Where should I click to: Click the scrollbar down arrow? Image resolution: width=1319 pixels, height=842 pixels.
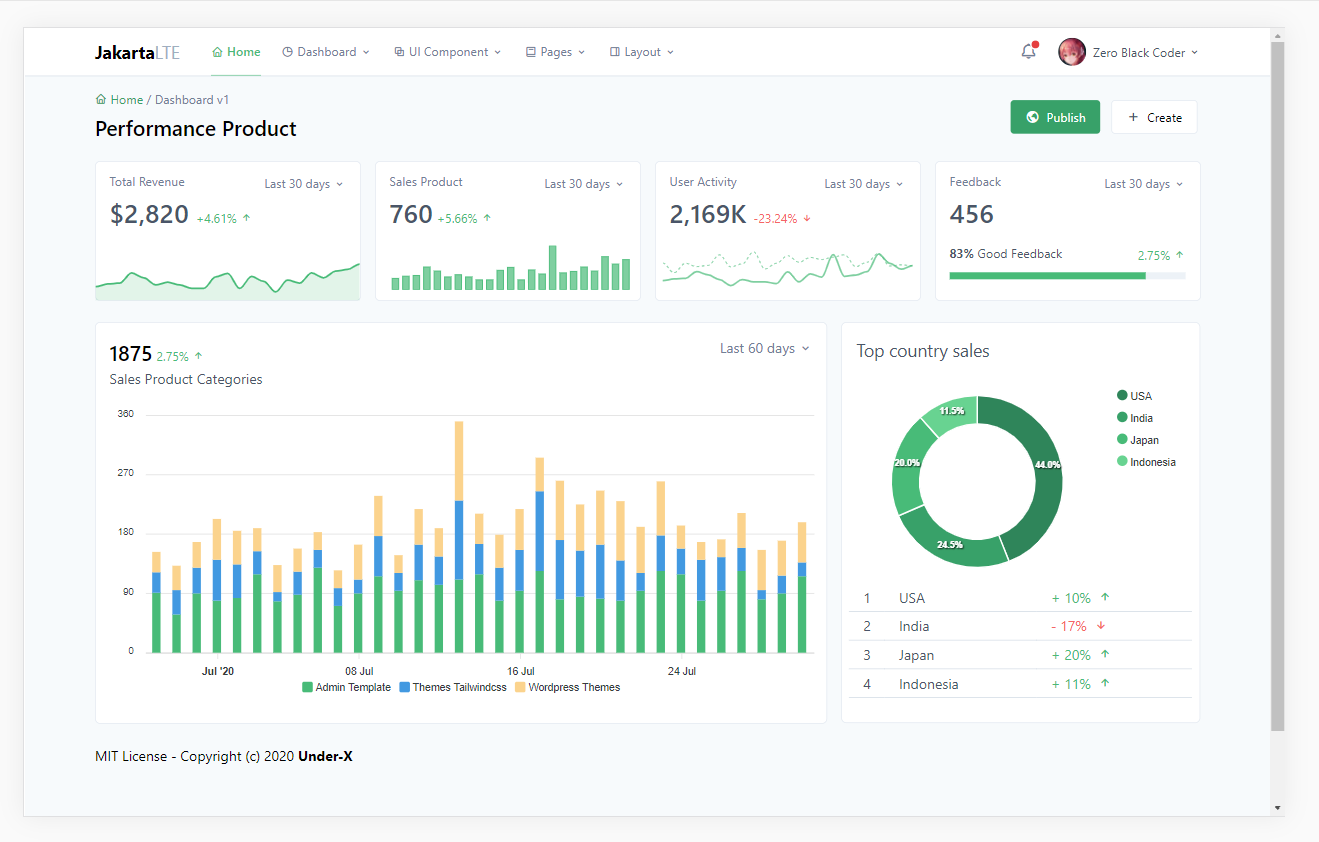click(x=1277, y=808)
